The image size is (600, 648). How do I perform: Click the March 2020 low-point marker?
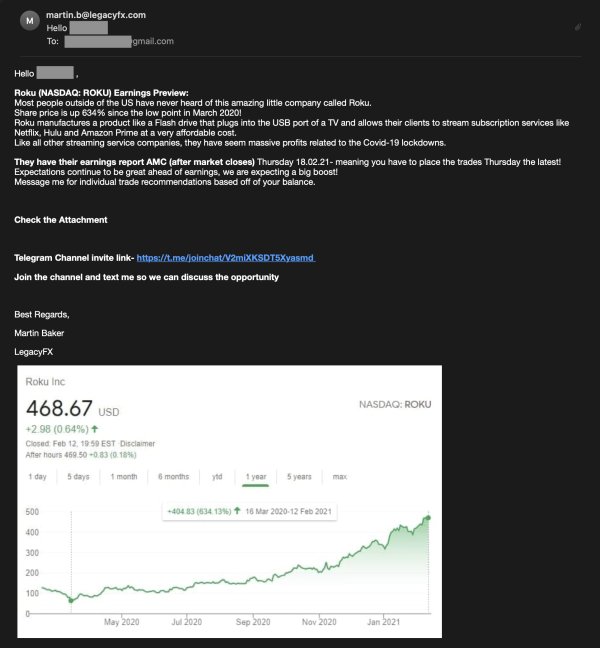coord(71,601)
